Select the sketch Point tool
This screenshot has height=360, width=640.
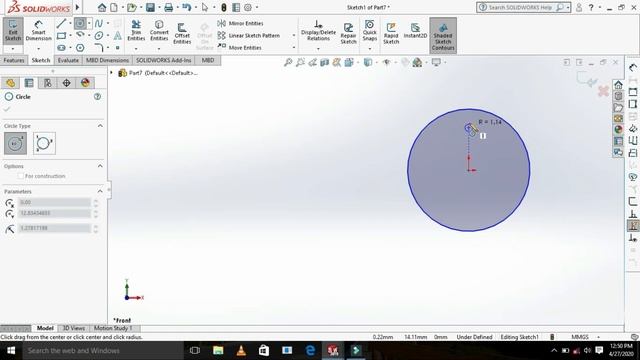coord(118,48)
